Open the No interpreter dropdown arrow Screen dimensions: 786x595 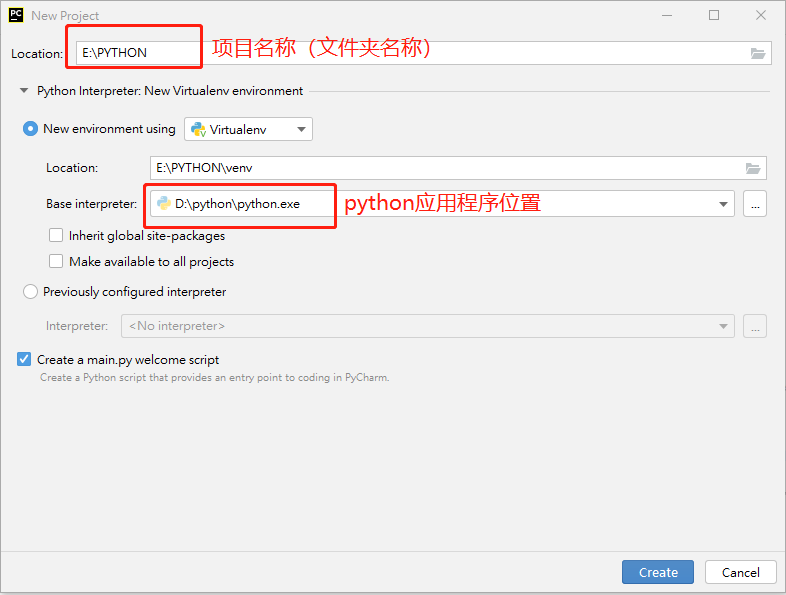click(x=723, y=326)
